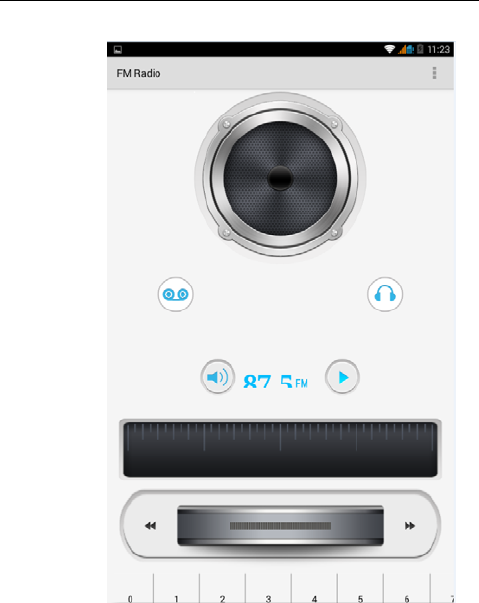The width and height of the screenshot is (479, 603).
Task: Tap the Wi-Fi status bar icon
Action: pos(389,49)
